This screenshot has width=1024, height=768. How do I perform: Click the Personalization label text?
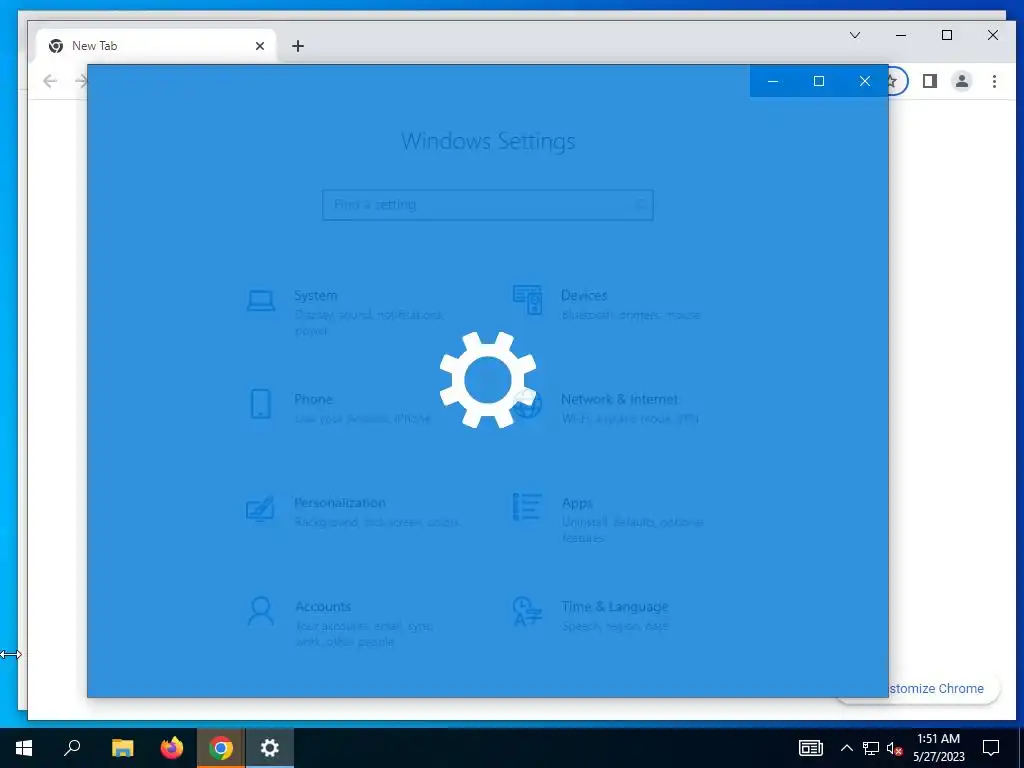[x=340, y=503]
